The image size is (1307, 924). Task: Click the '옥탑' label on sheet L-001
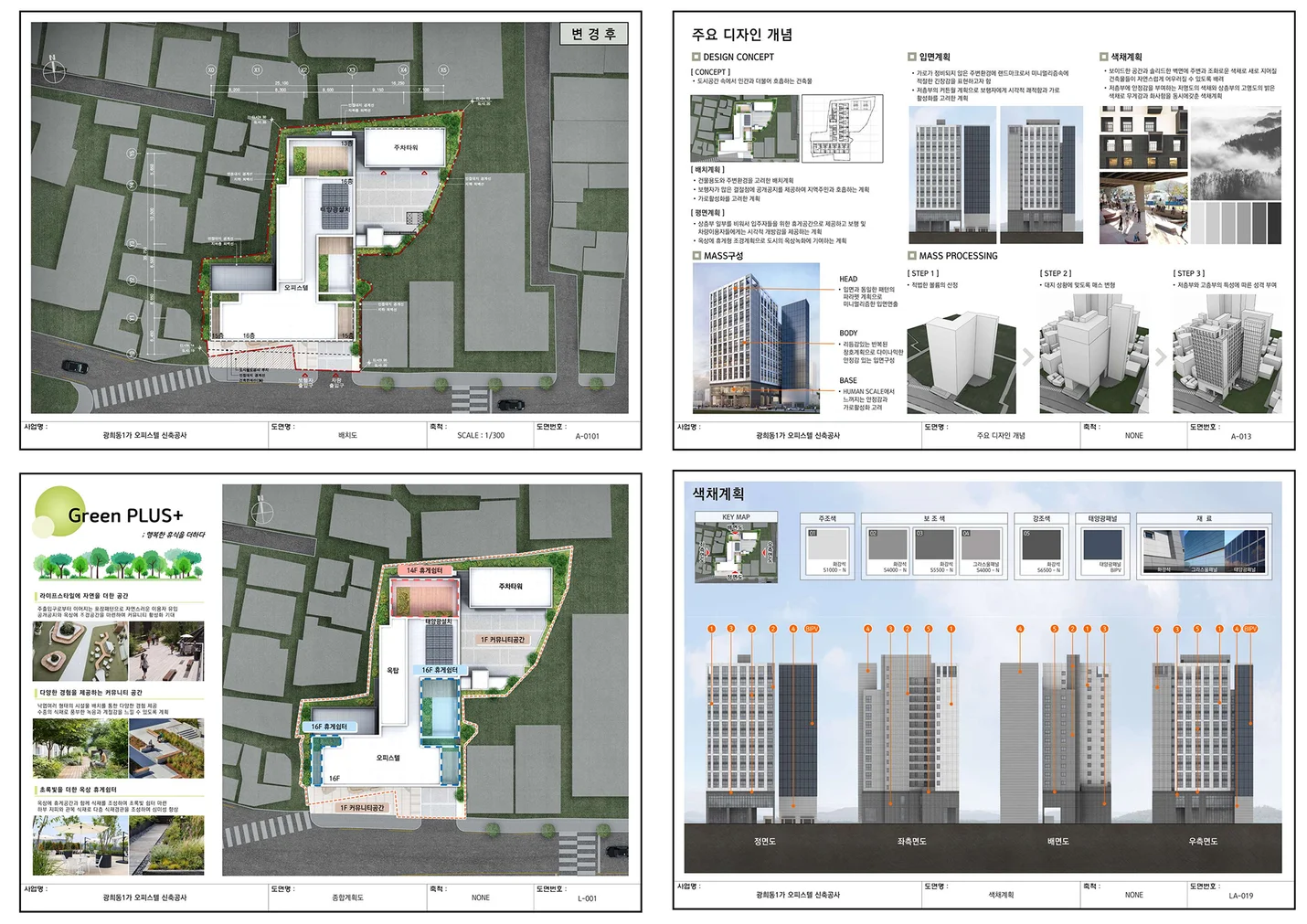pyautogui.click(x=392, y=671)
